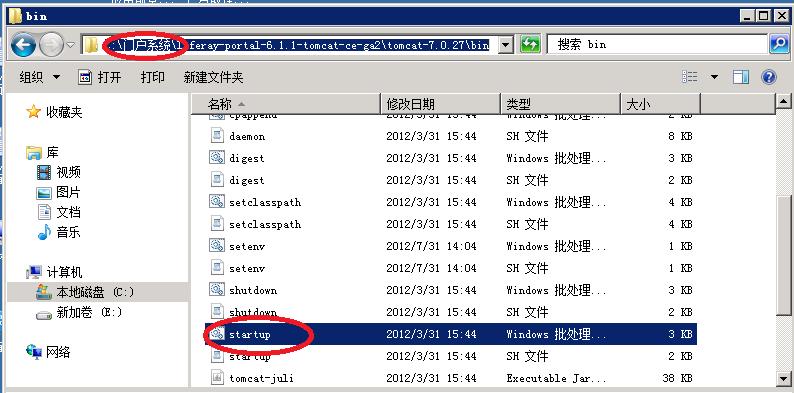Click the search magnifier icon

click(779, 45)
